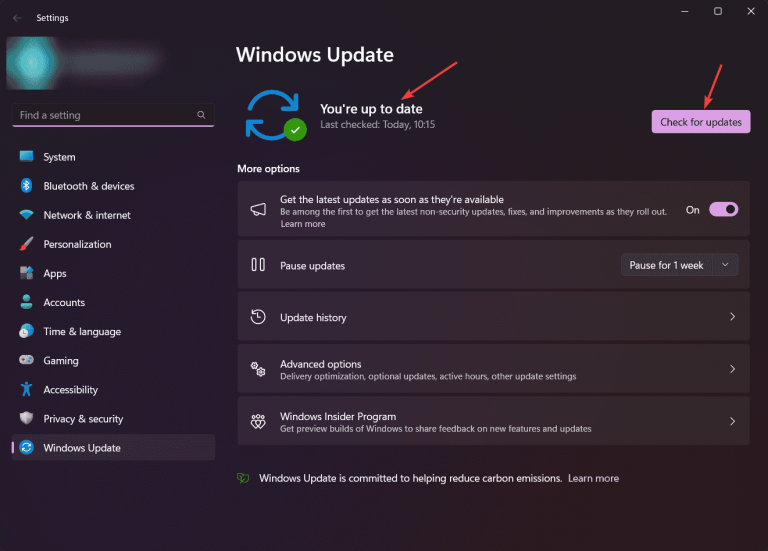This screenshot has width=768, height=551.
Task: Select the Network & internet wifi icon
Action: click(x=26, y=215)
